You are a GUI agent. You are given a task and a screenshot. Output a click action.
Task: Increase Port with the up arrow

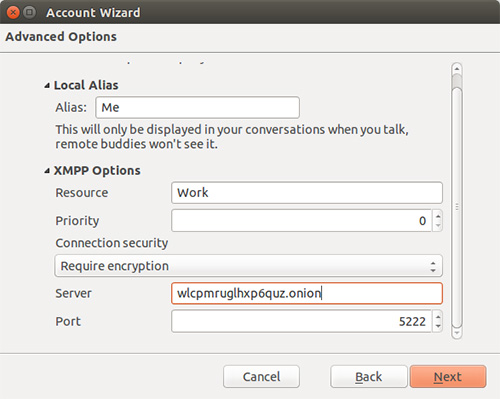(x=438, y=317)
